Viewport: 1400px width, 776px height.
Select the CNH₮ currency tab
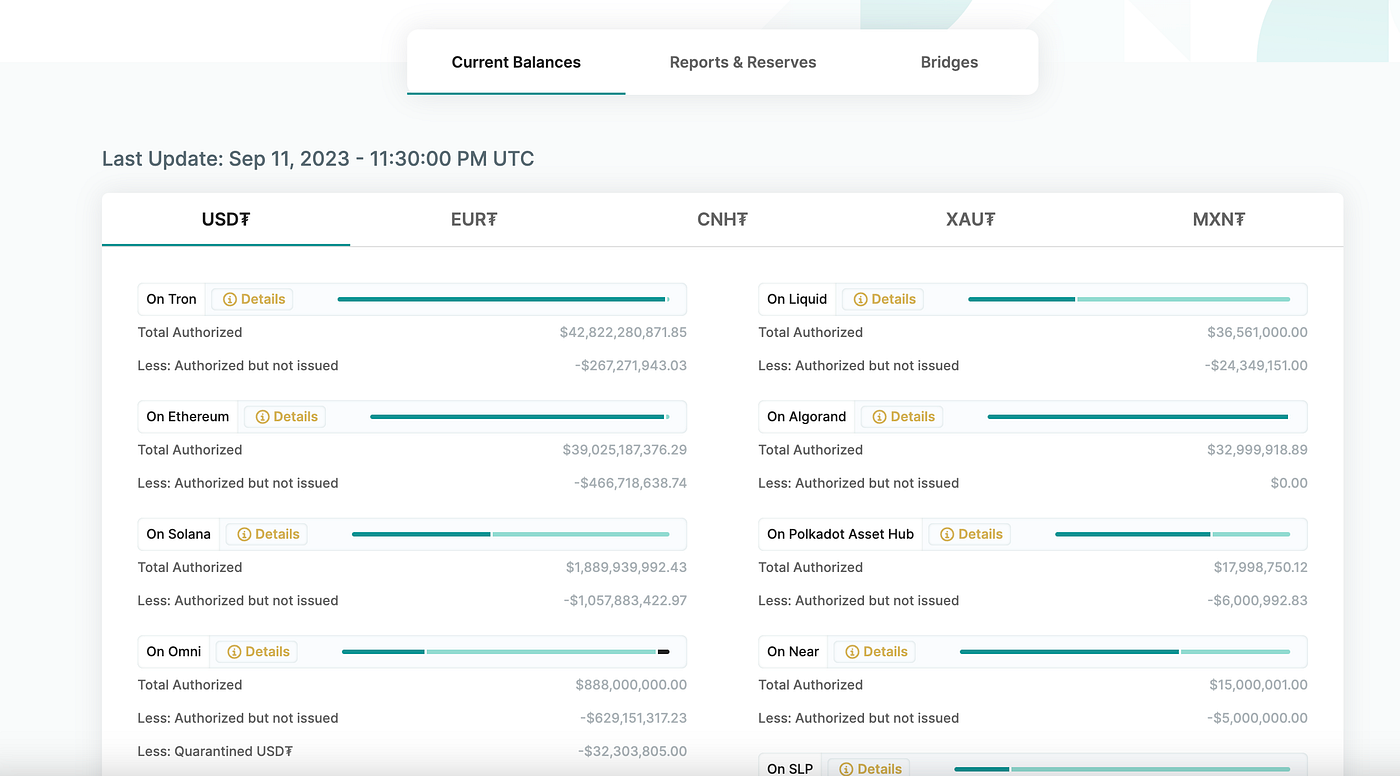pyautogui.click(x=722, y=219)
